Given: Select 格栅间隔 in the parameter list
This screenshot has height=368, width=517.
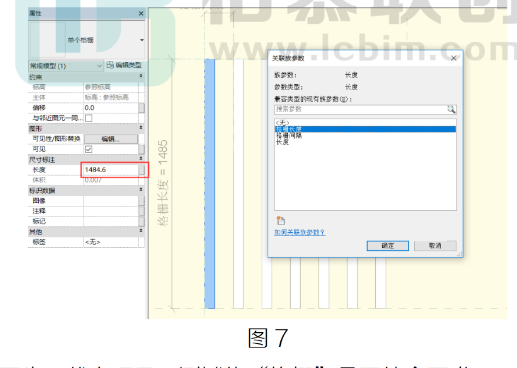Looking at the screenshot, I should (x=365, y=135).
